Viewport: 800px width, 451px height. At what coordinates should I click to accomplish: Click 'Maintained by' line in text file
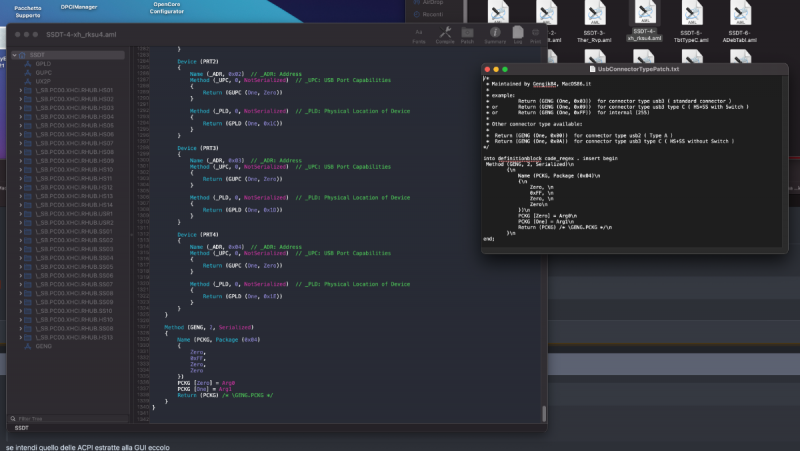pos(541,84)
